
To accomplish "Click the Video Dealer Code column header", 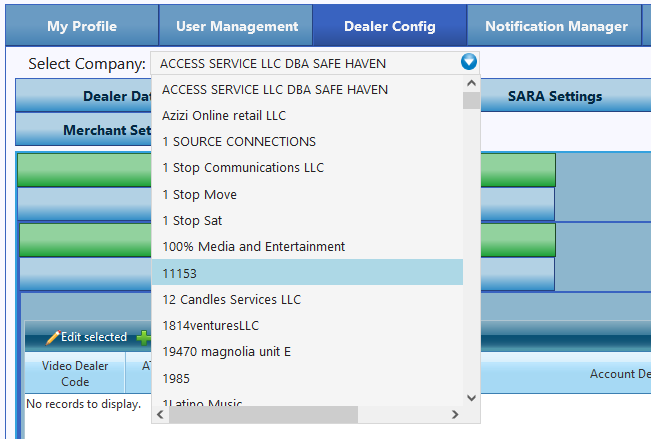I will coord(75,373).
